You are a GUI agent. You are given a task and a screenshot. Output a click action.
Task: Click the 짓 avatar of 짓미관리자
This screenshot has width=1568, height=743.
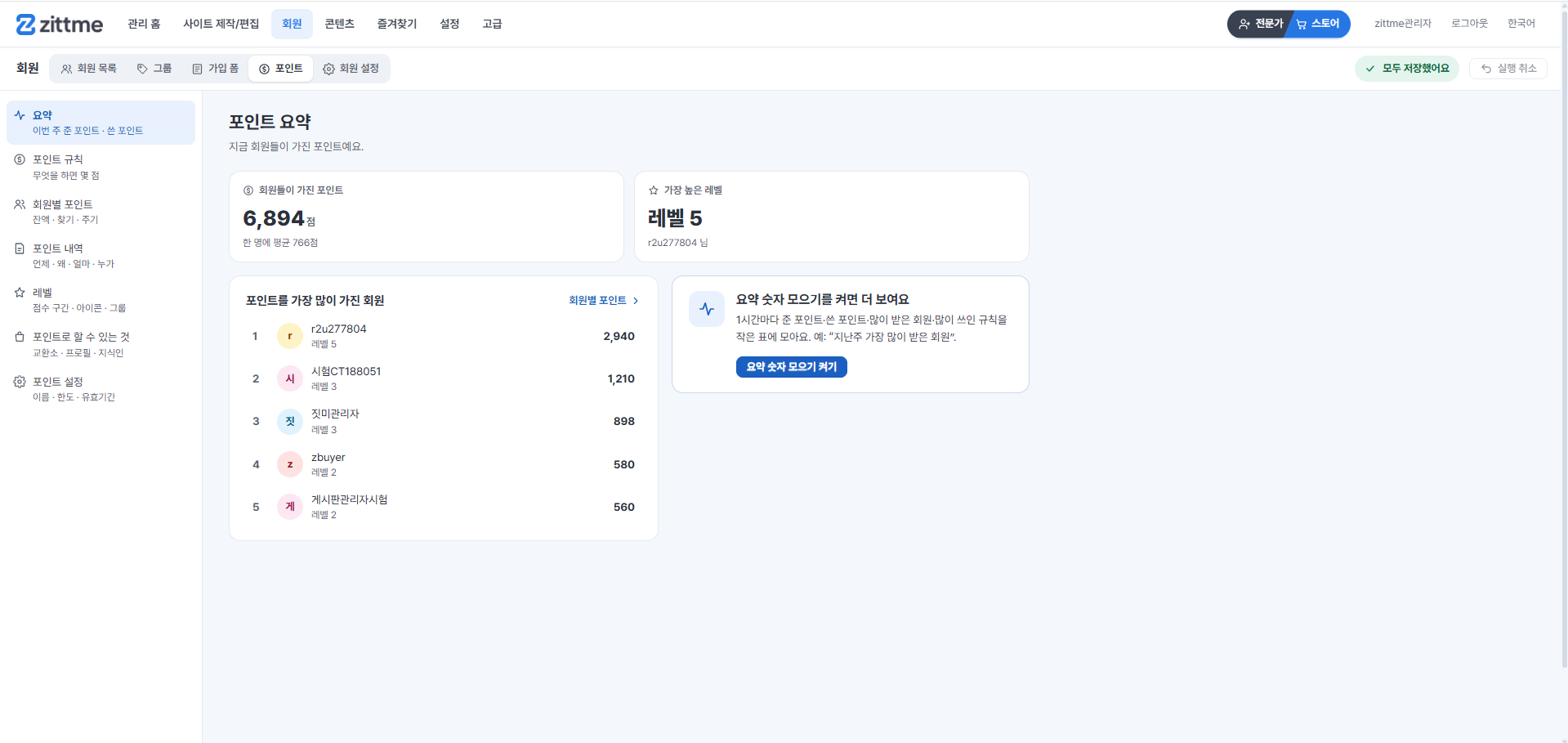tap(290, 421)
